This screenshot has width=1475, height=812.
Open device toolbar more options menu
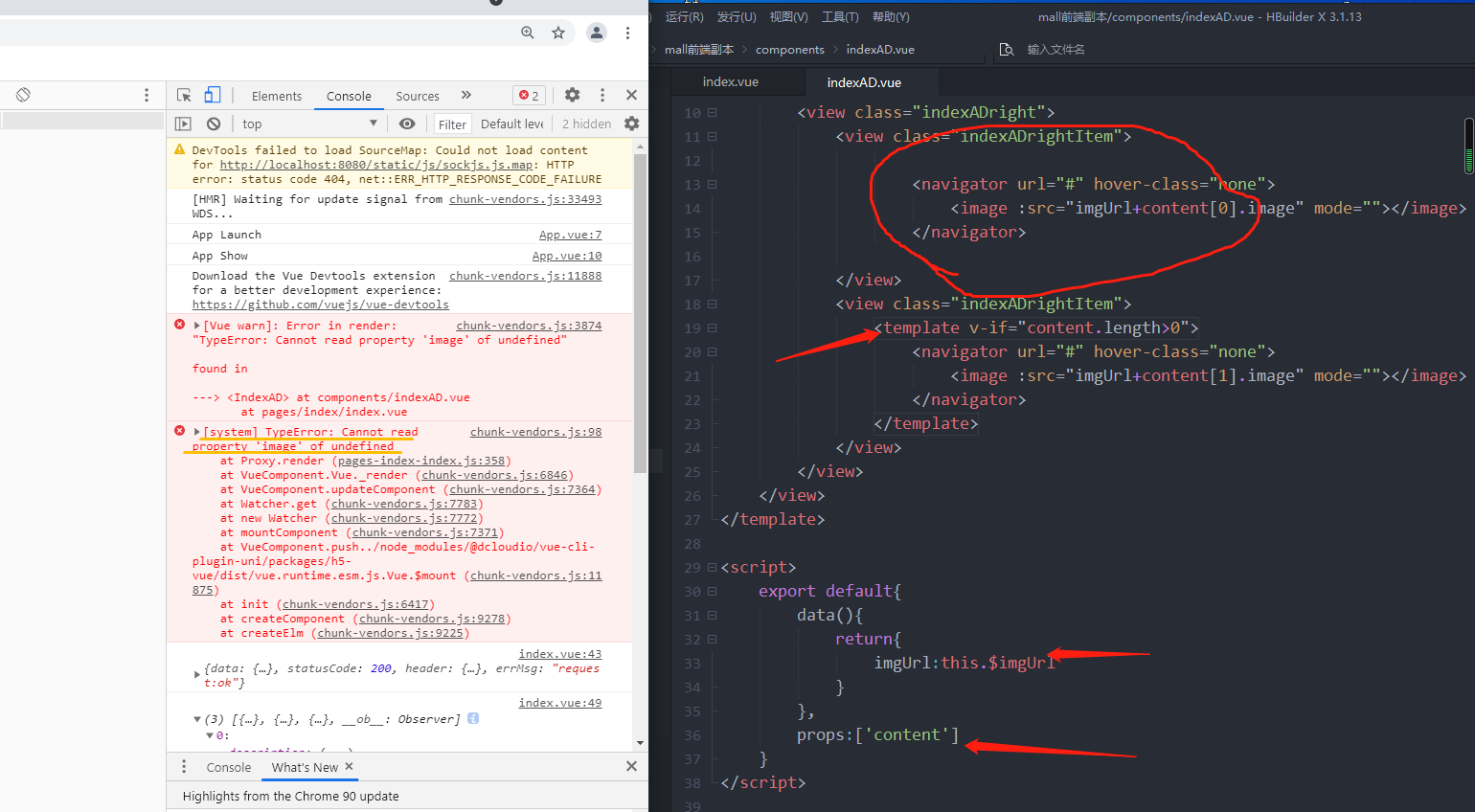click(x=147, y=95)
